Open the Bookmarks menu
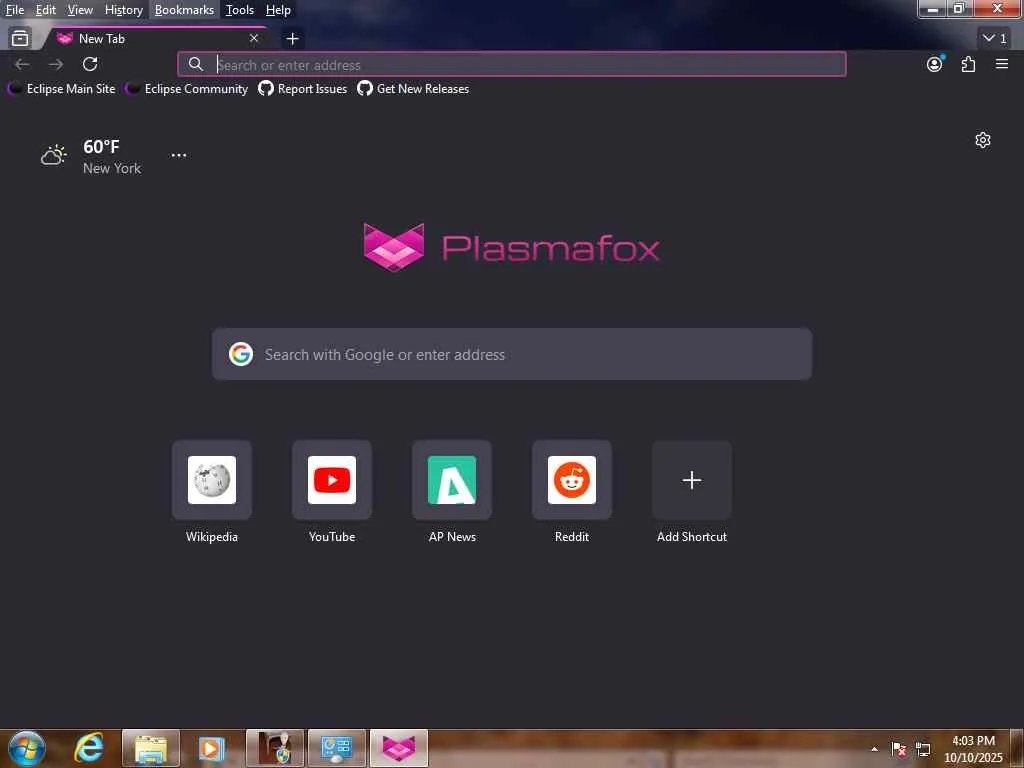 (x=184, y=10)
